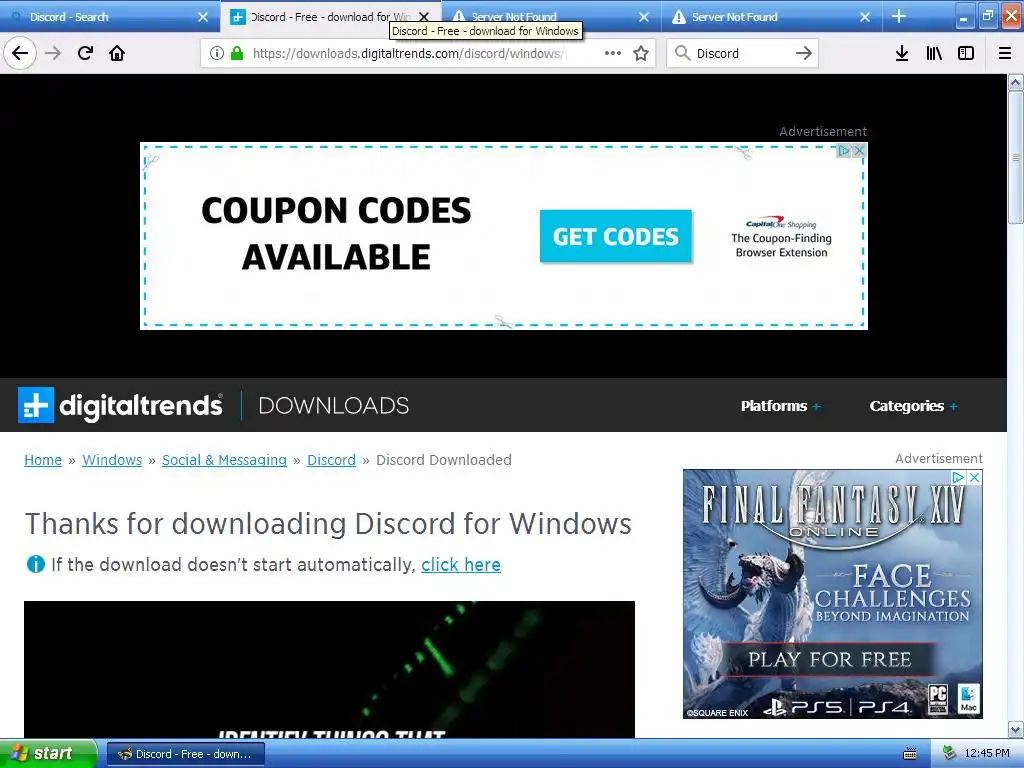The height and width of the screenshot is (768, 1024).
Task: Expand the Categories menu
Action: tap(914, 406)
